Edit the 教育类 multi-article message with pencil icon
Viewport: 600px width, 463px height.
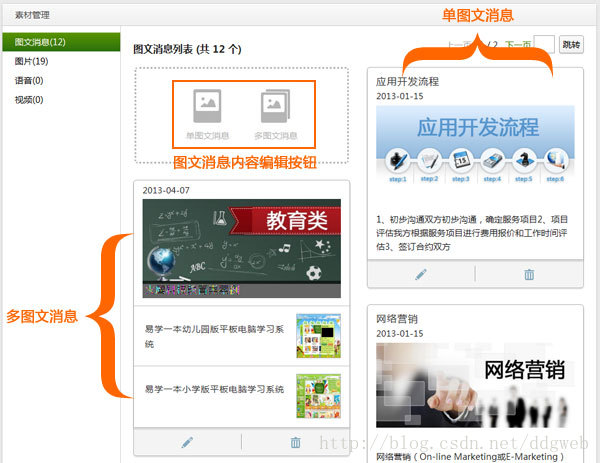(x=187, y=442)
